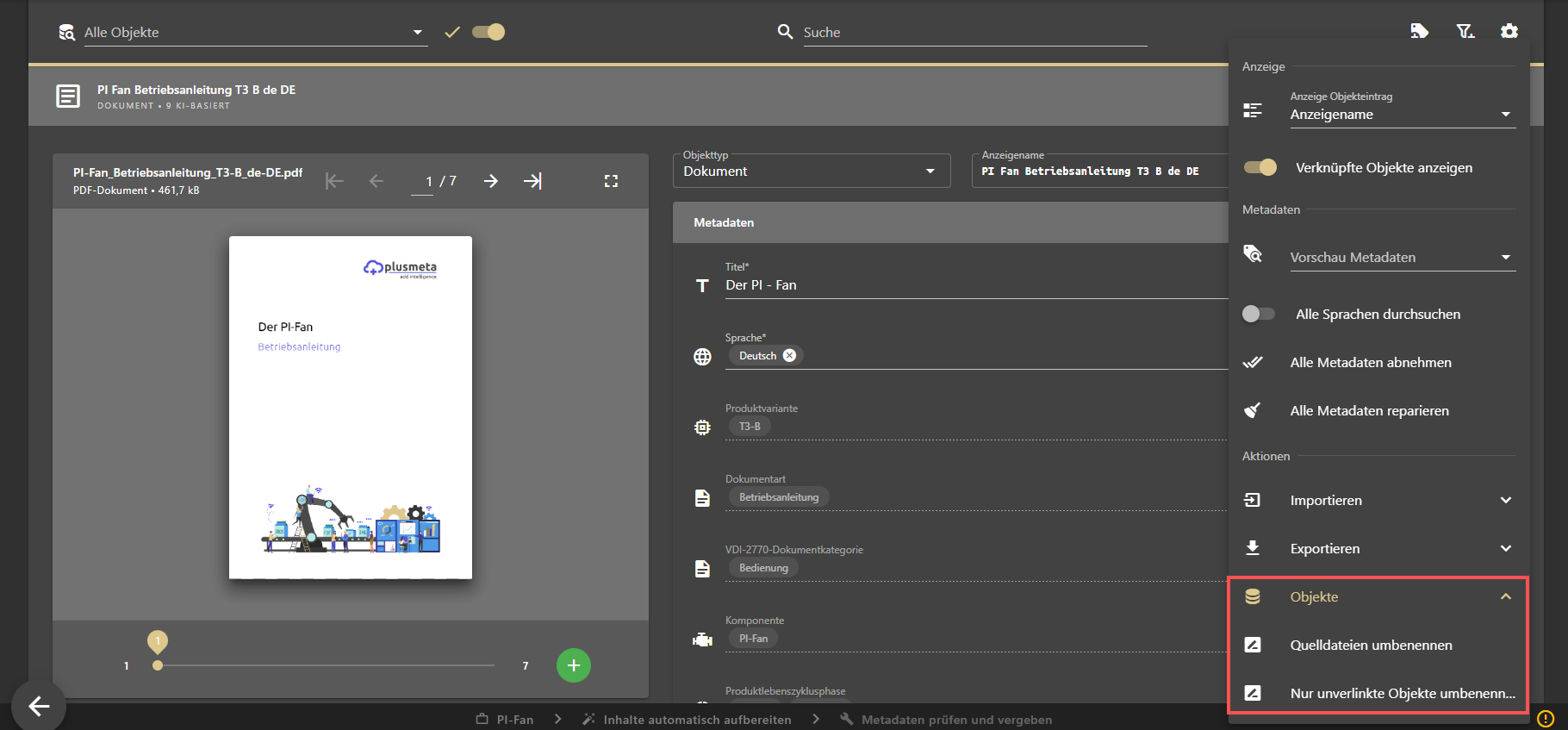
Task: Click the Komponente engine icon
Action: [703, 640]
